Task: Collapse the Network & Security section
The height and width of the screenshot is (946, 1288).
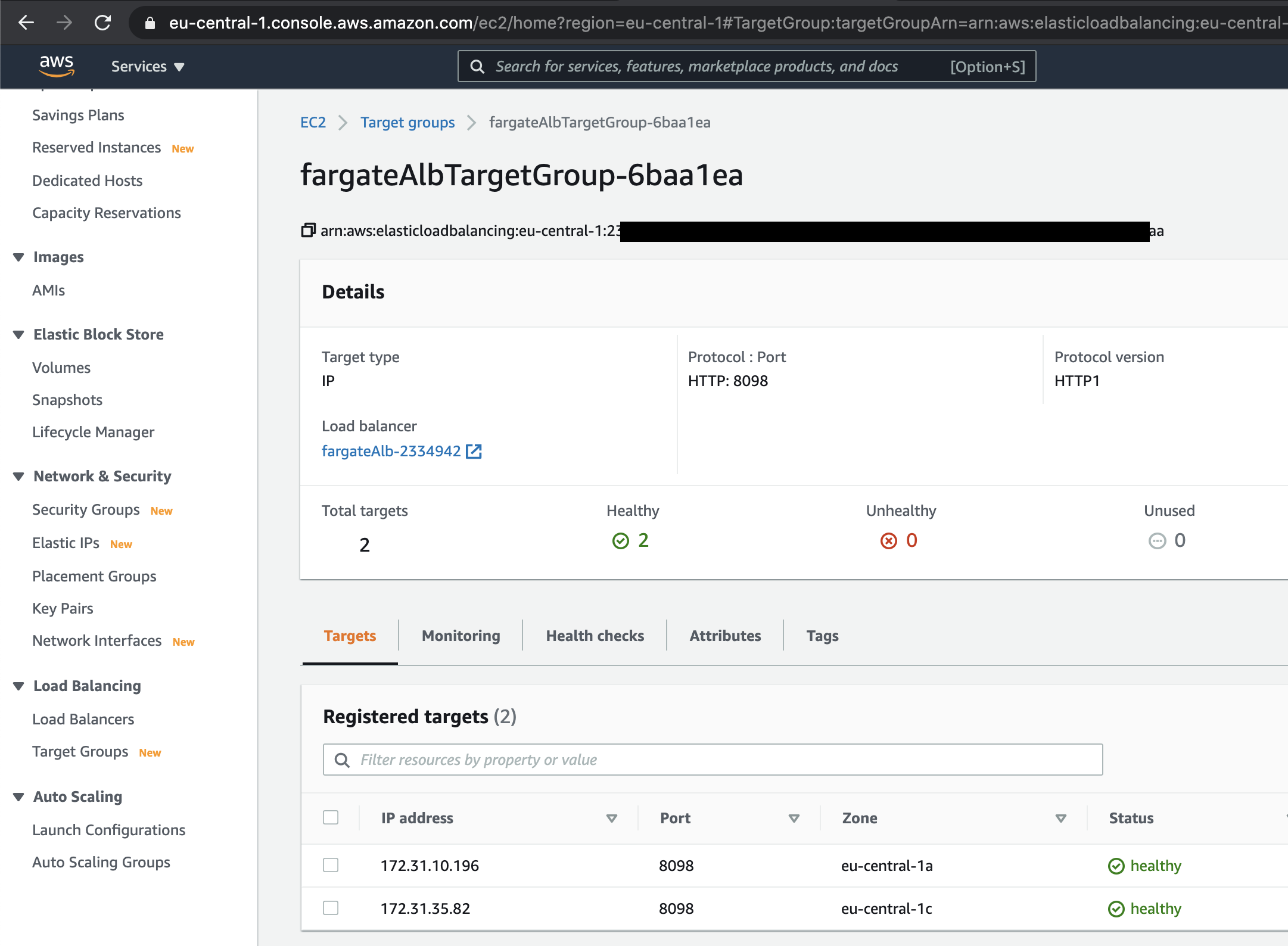Action: 19,477
